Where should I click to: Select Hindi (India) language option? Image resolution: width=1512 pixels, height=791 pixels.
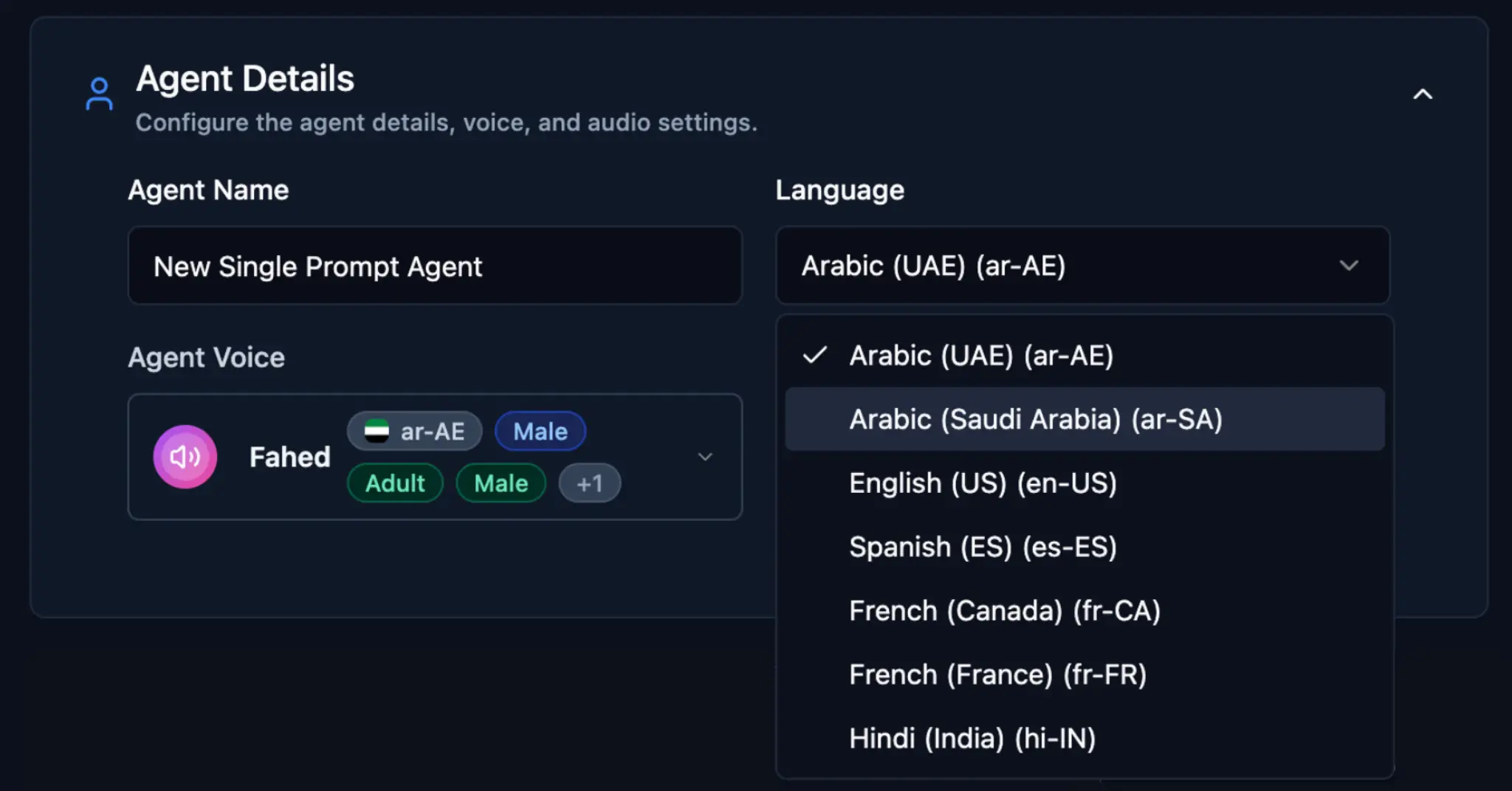[x=972, y=739]
